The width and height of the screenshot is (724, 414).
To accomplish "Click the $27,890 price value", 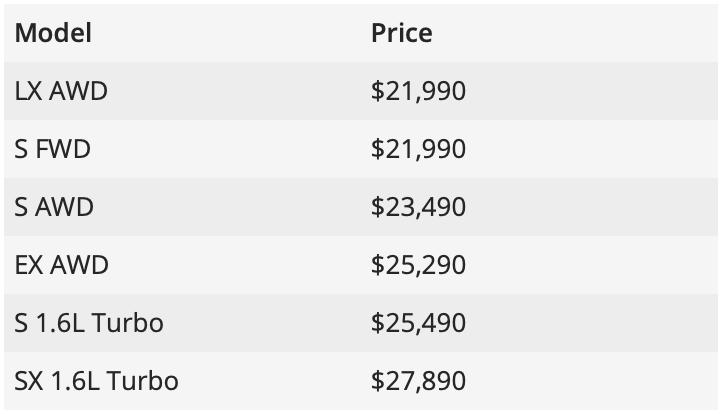I will 418,382.
